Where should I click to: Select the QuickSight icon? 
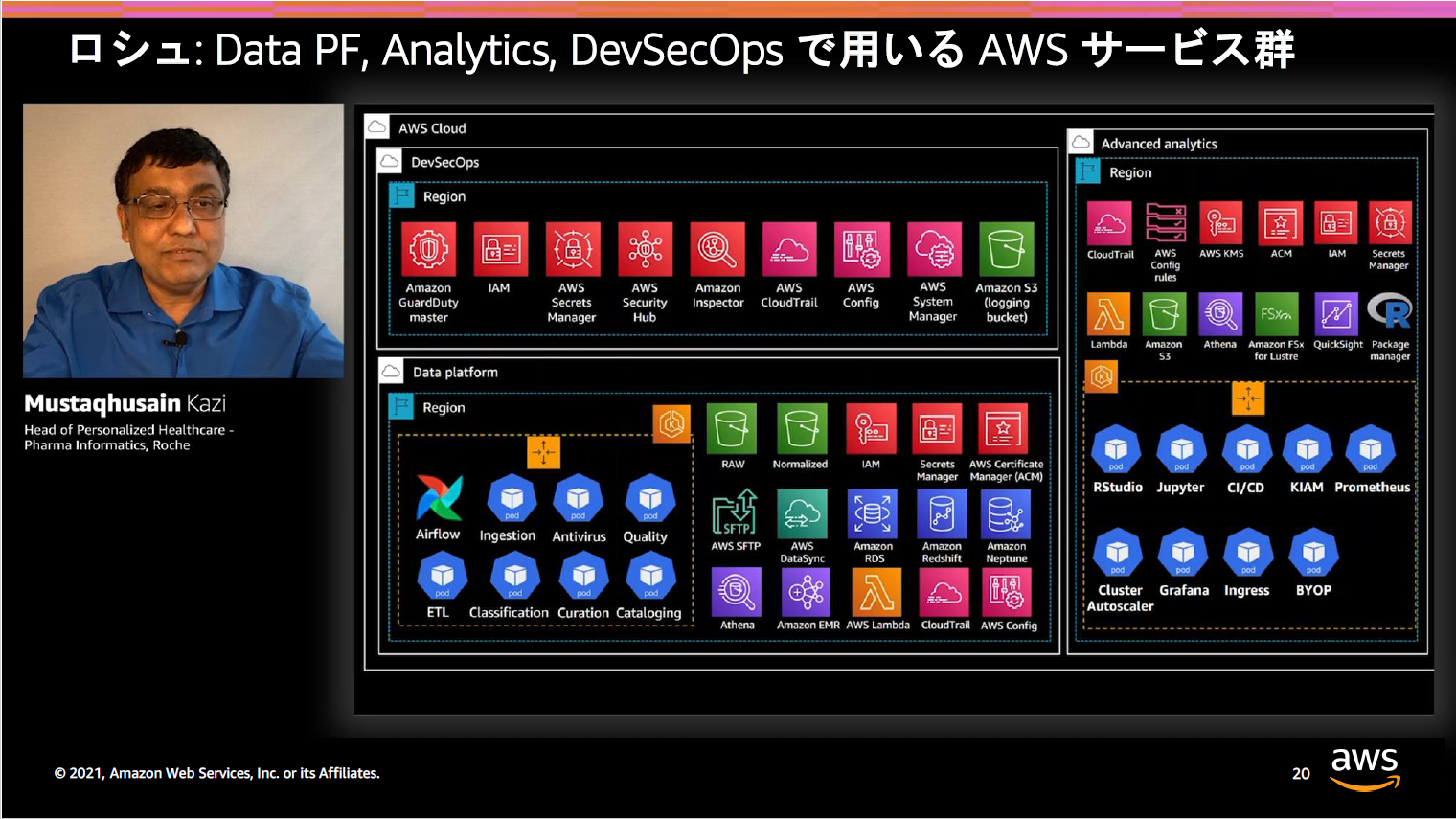[1336, 314]
